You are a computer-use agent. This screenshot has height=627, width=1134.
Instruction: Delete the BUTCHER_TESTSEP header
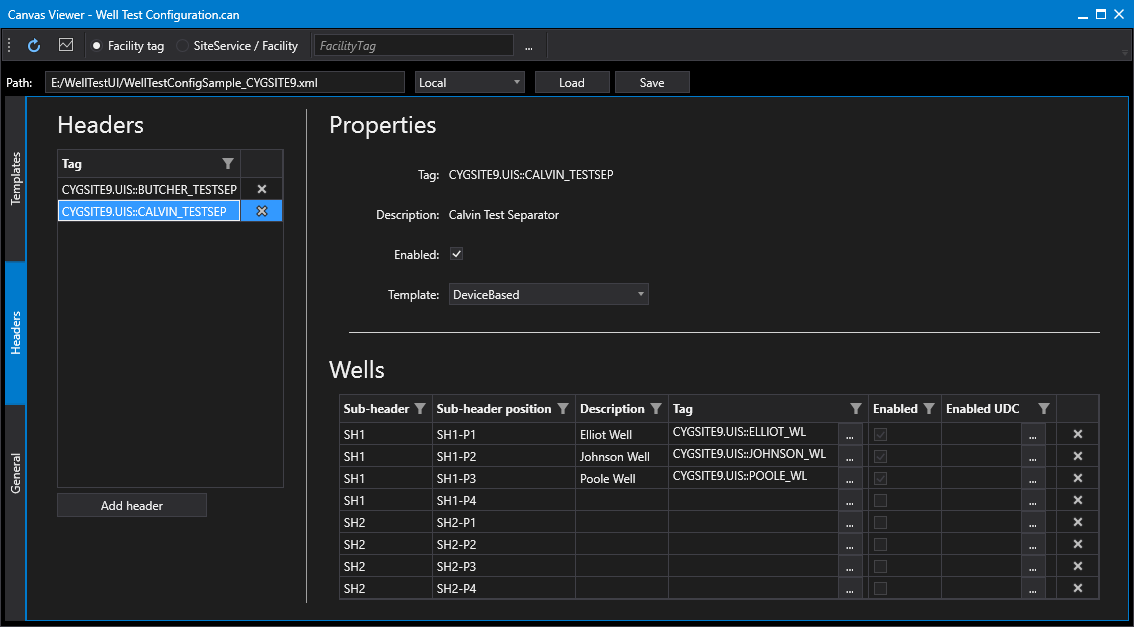262,189
